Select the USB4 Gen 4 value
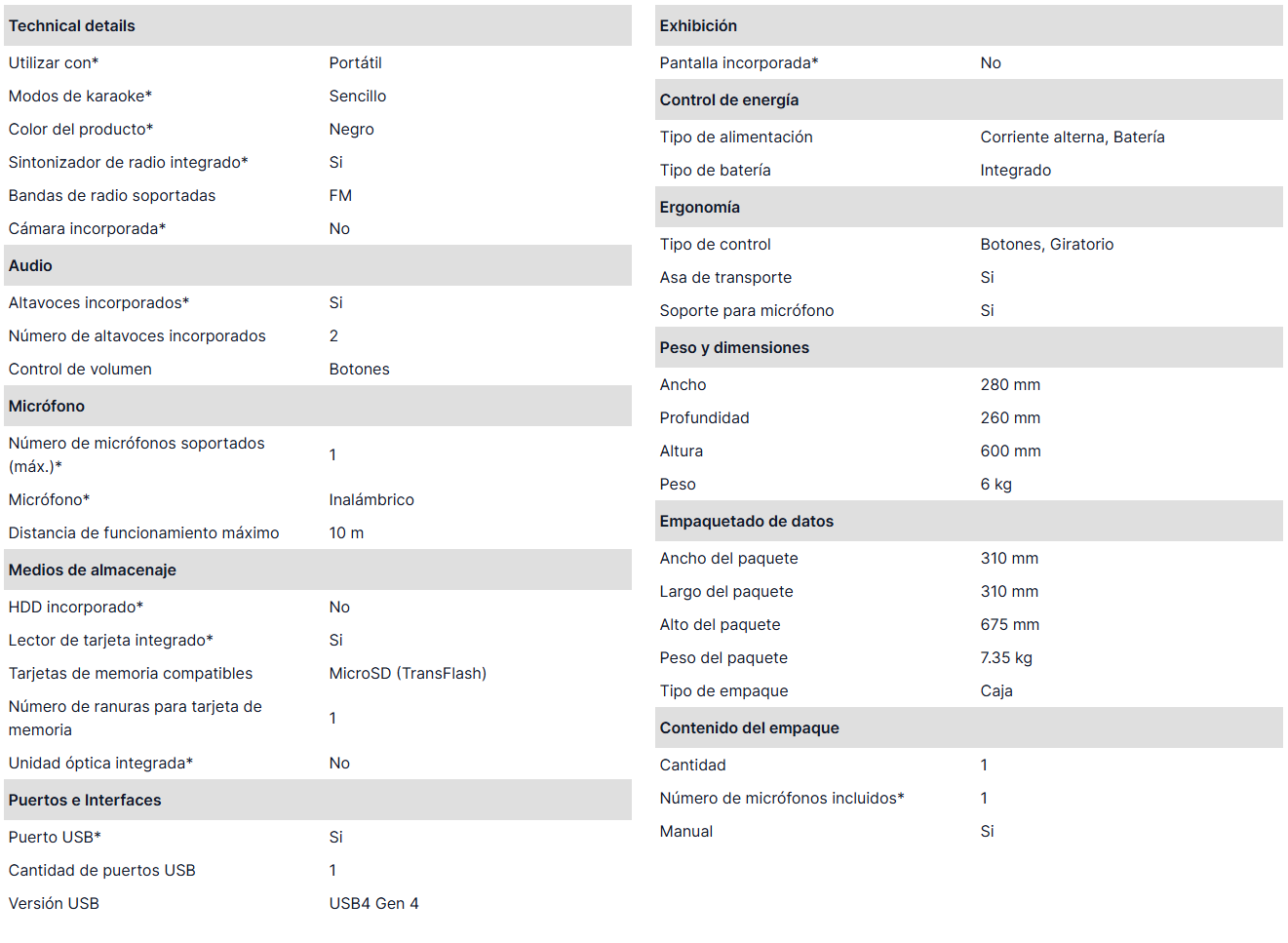Viewport: 1288px width, 943px height. 374,904
